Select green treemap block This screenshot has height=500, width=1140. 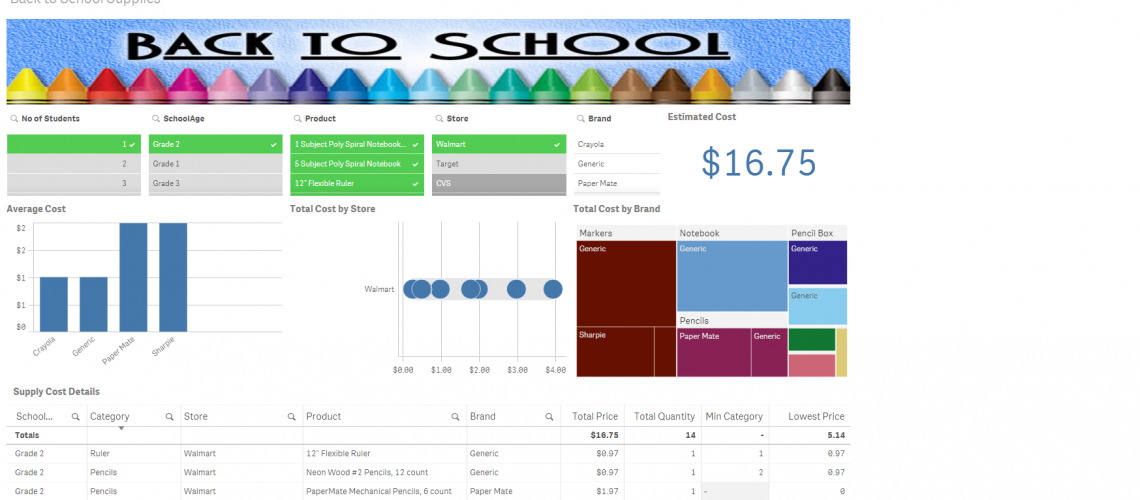(812, 339)
